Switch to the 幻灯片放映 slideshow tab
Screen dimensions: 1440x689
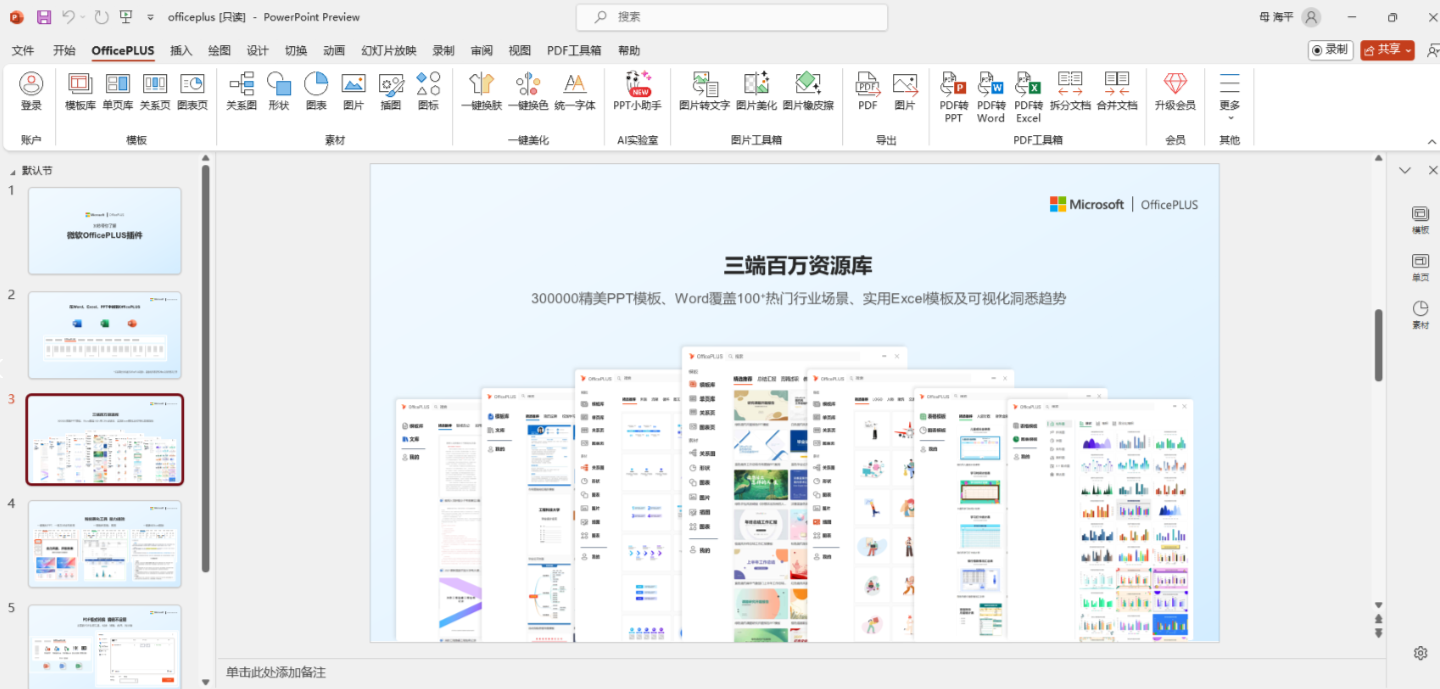click(389, 51)
